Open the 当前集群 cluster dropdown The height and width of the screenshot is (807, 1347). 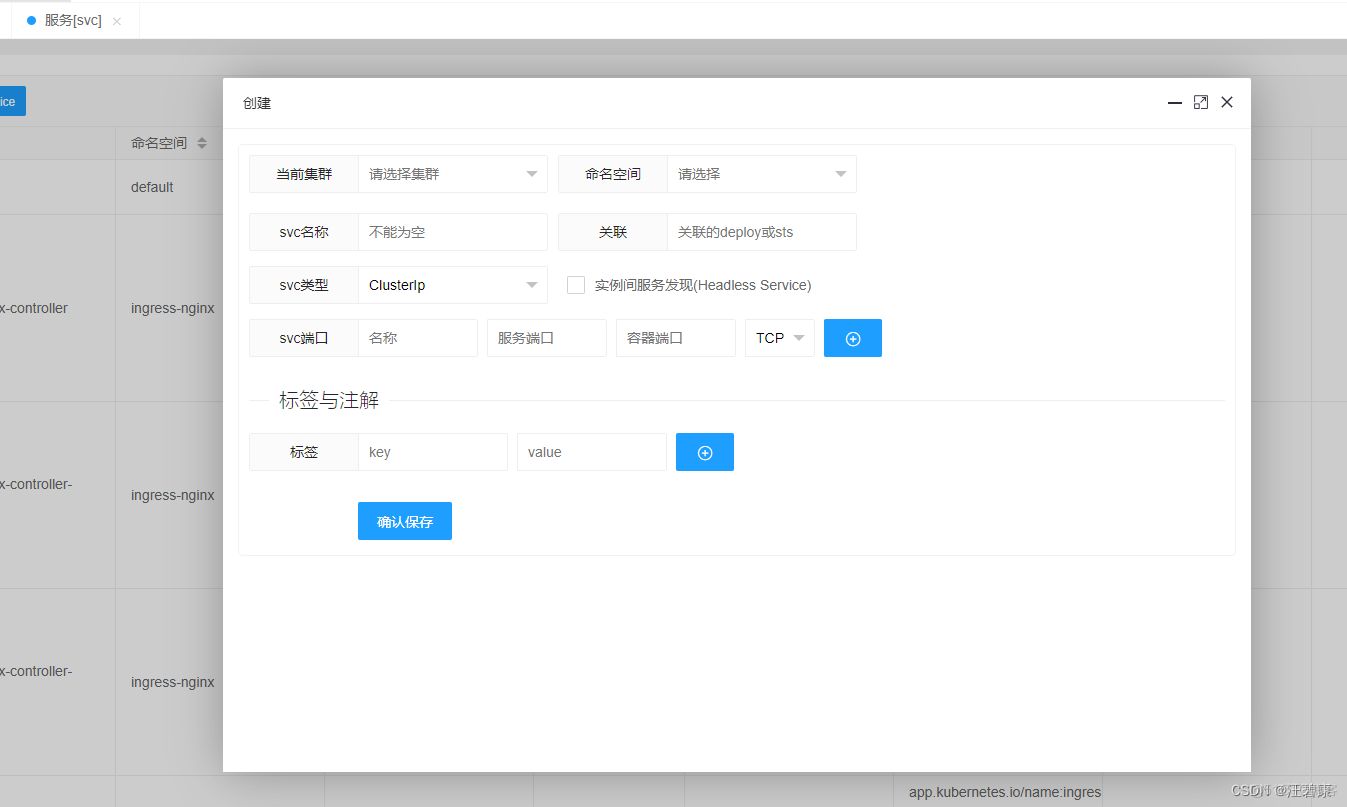pos(453,174)
